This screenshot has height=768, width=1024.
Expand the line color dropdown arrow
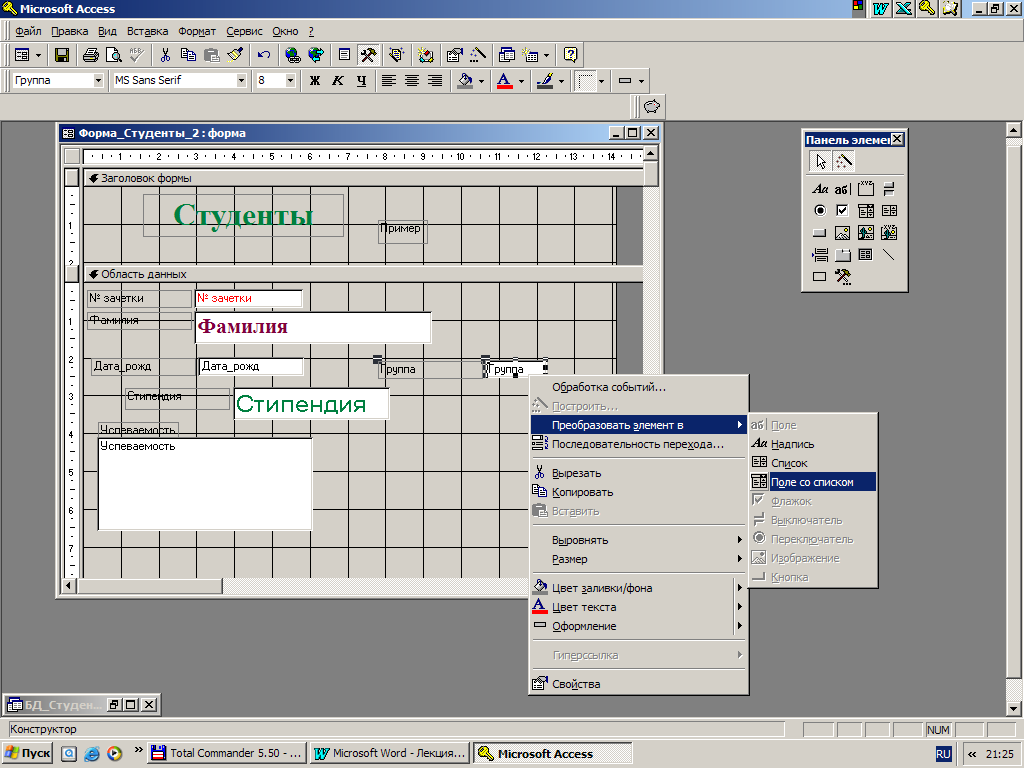(561, 81)
